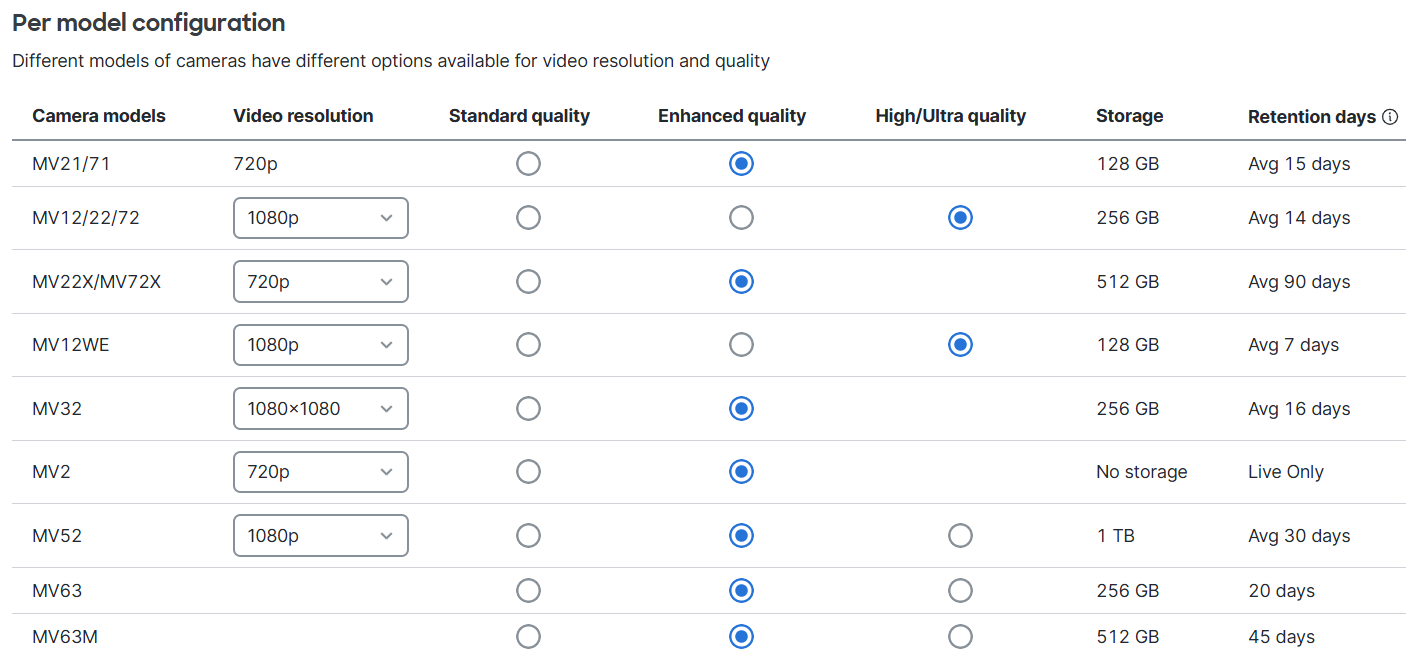This screenshot has height=658, width=1406.
Task: Click the High/Ultra quality MV12WE radio
Action: tap(960, 345)
